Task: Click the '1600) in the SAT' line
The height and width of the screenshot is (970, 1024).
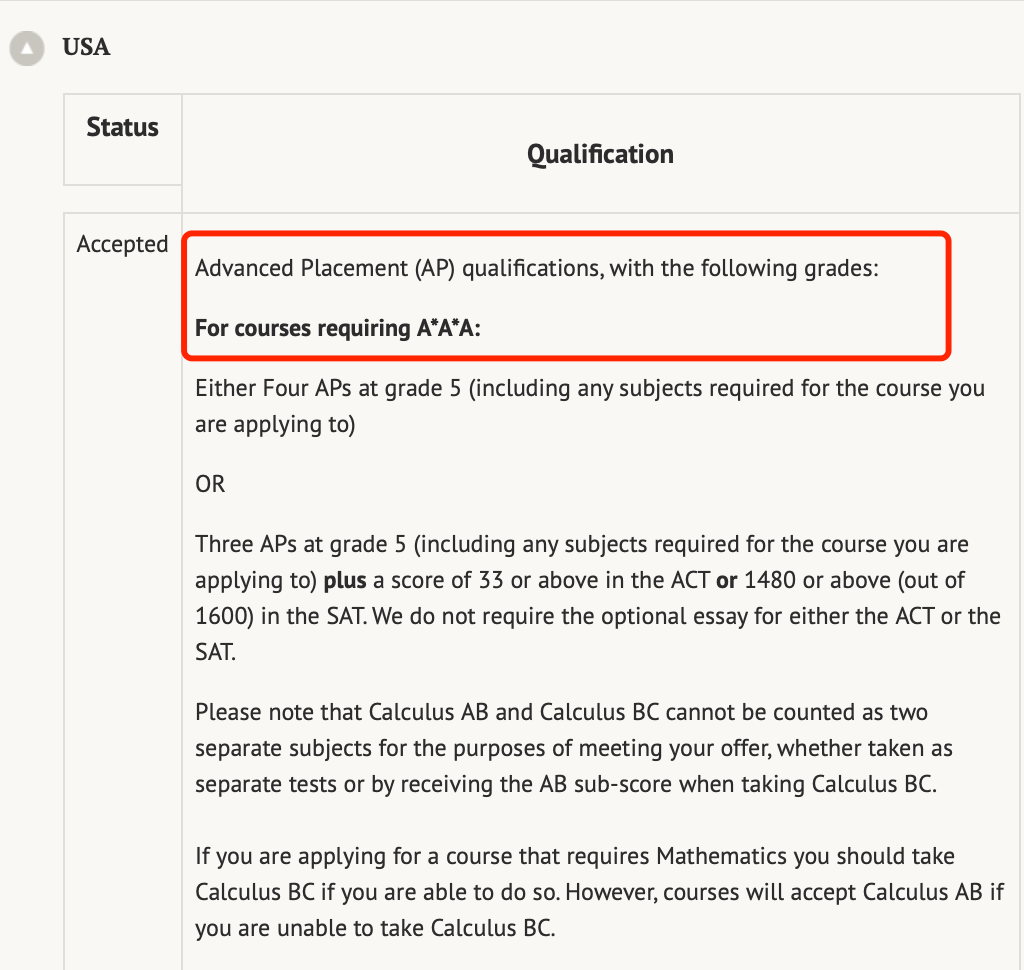Action: [x=598, y=616]
